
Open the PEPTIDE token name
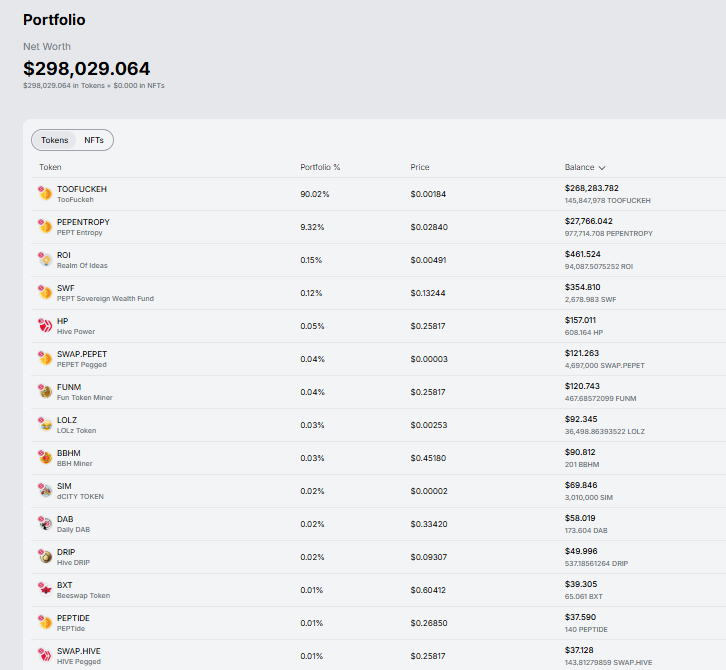(73, 618)
